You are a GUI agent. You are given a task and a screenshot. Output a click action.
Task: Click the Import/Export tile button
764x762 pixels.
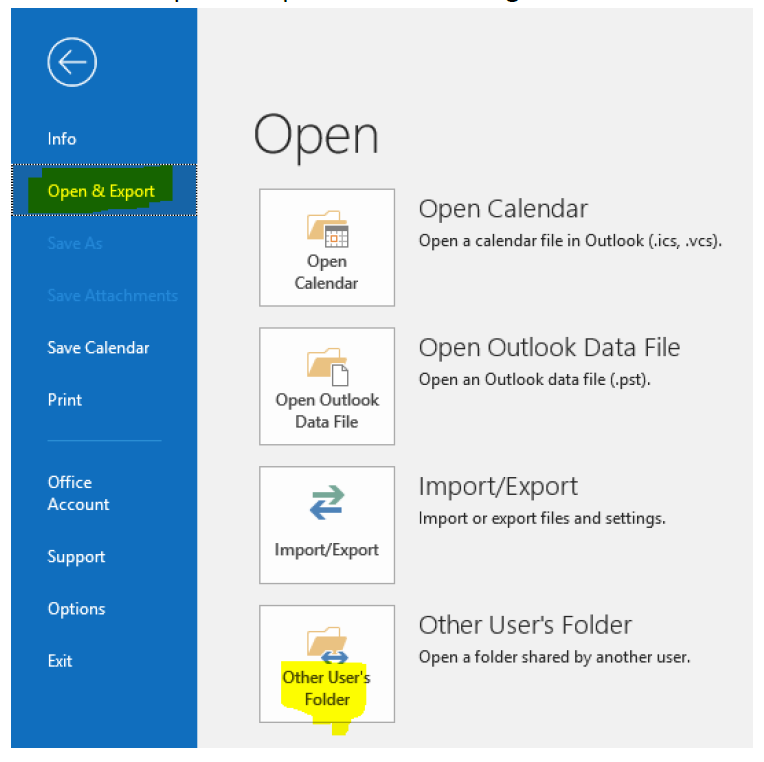327,525
